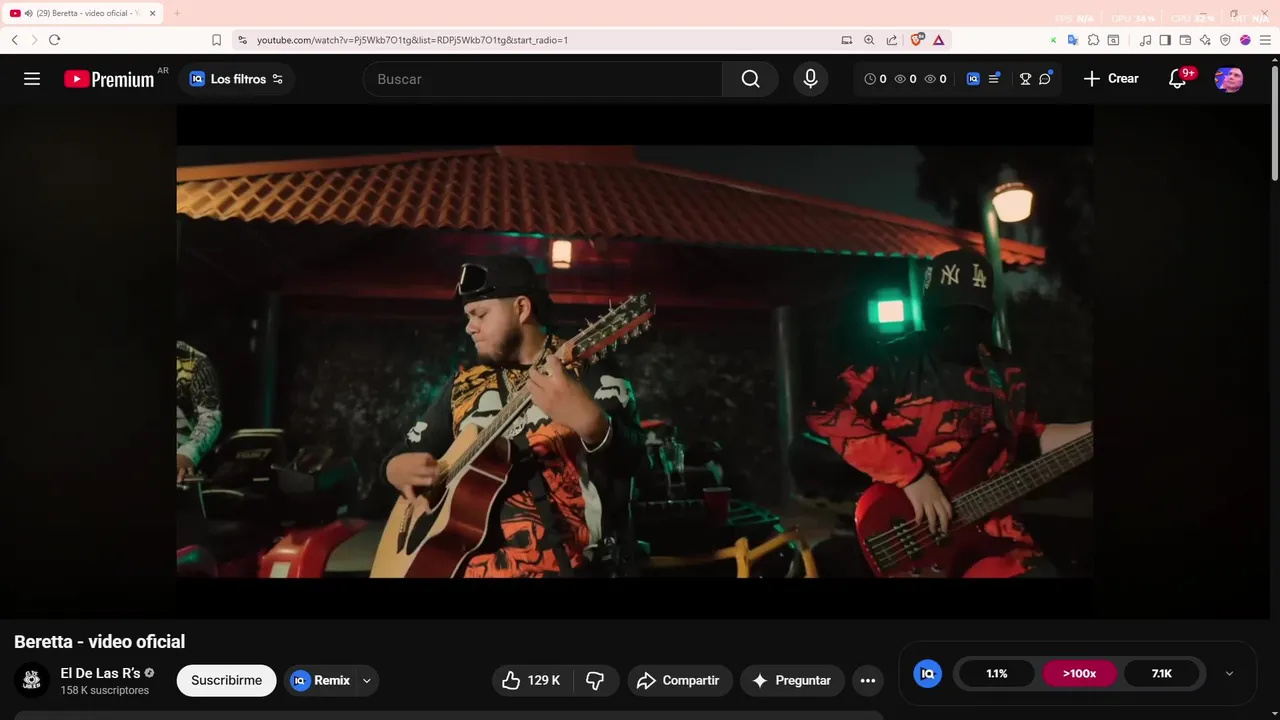The width and height of the screenshot is (1280, 720).
Task: Click the >100x vidIQ stat pill
Action: (x=1079, y=673)
